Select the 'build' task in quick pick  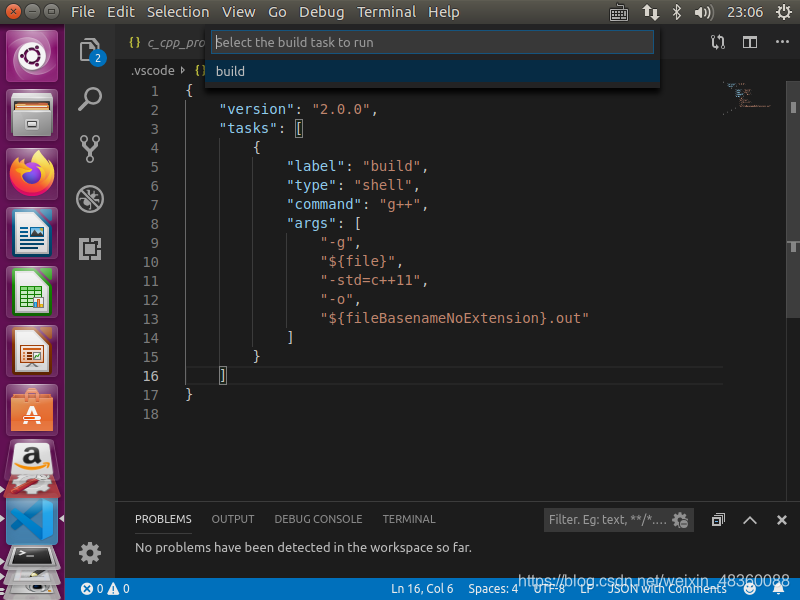pos(432,71)
